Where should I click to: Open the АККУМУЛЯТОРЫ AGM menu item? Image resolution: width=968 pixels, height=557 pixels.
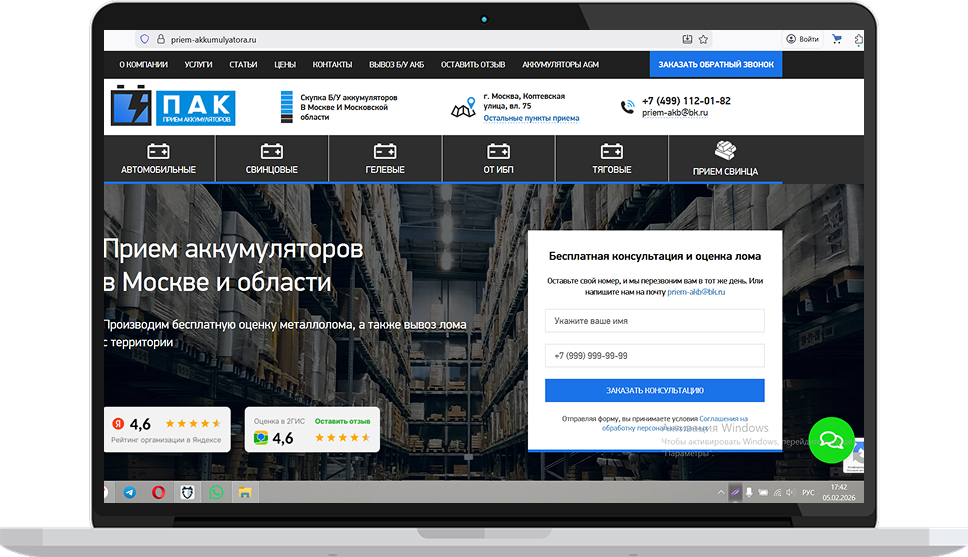click(x=561, y=64)
